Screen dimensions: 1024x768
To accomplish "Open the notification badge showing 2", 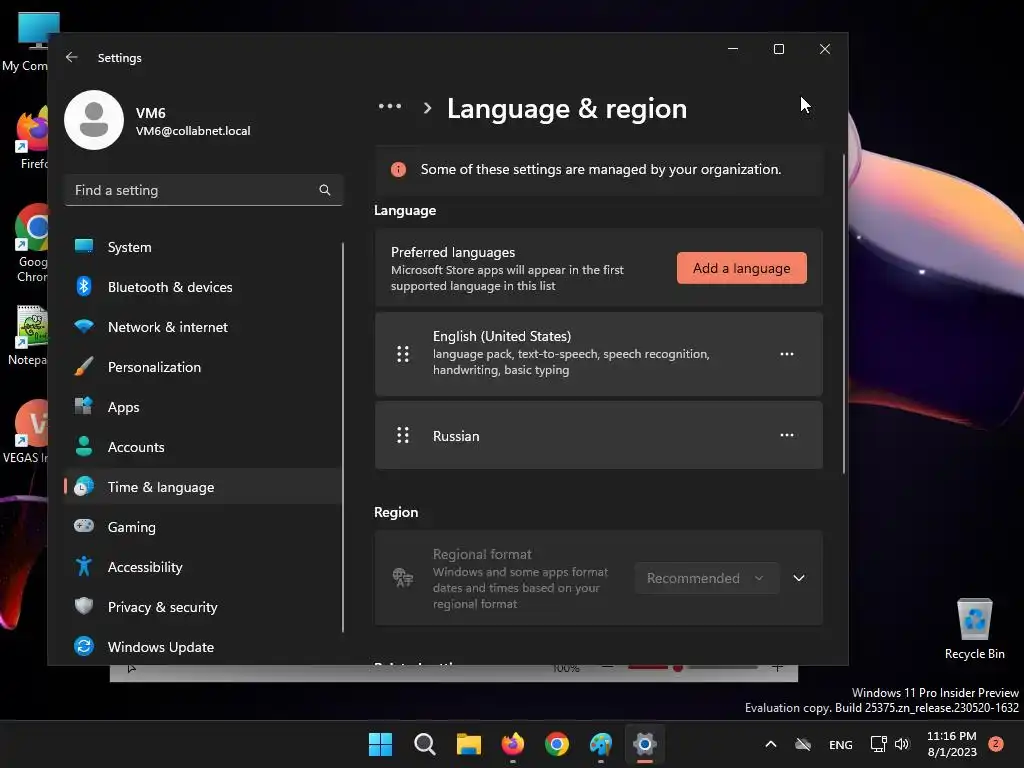I will coord(996,744).
